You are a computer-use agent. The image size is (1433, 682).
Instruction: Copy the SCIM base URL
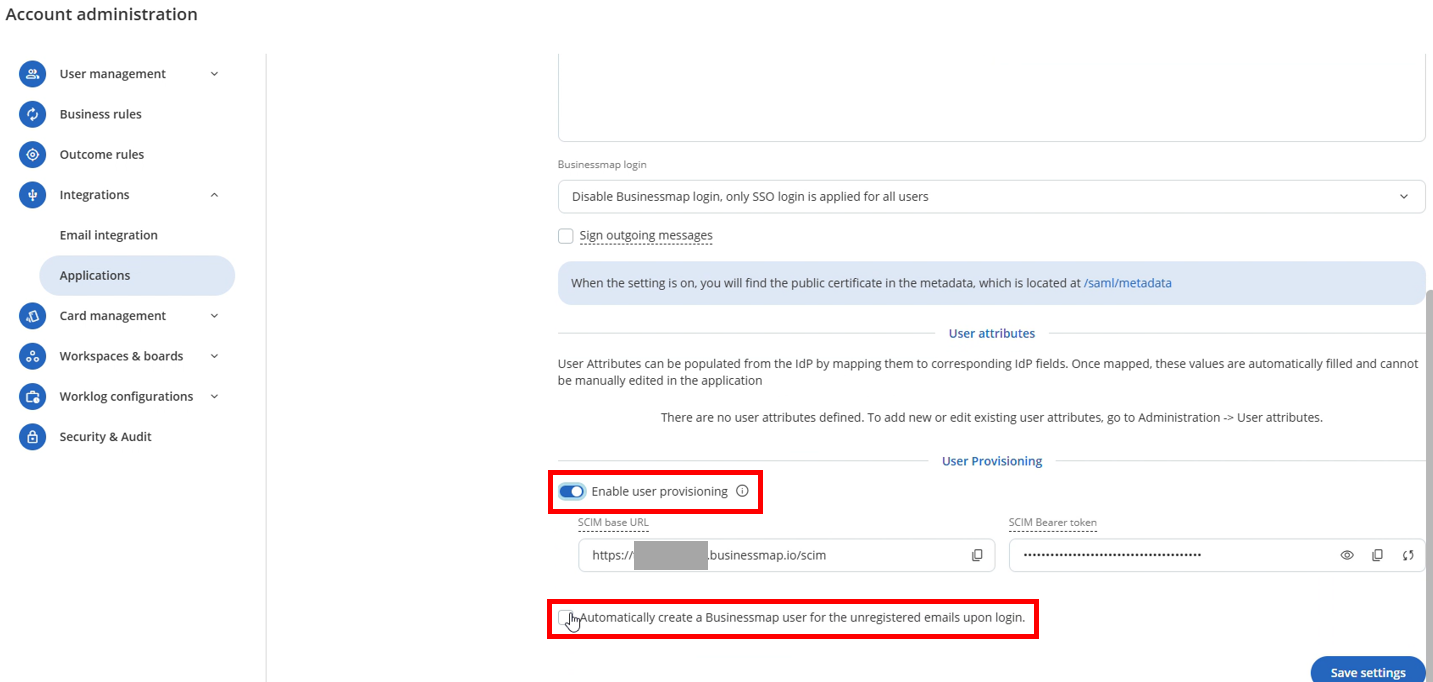977,555
